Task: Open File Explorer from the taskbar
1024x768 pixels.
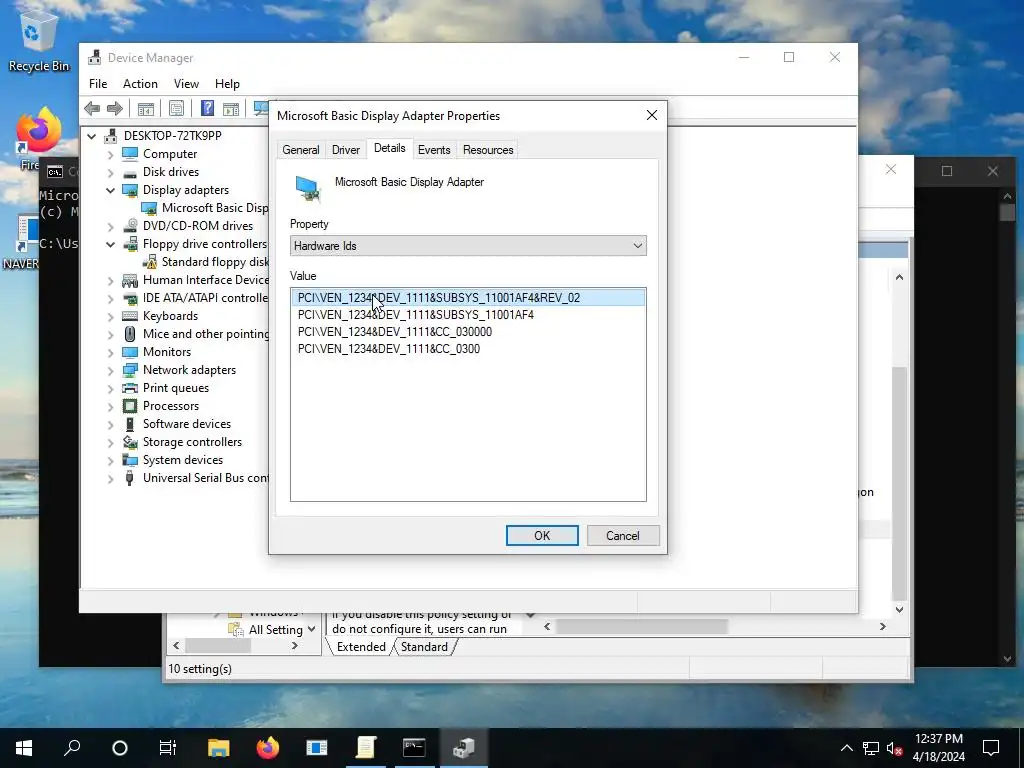Action: (x=219, y=748)
